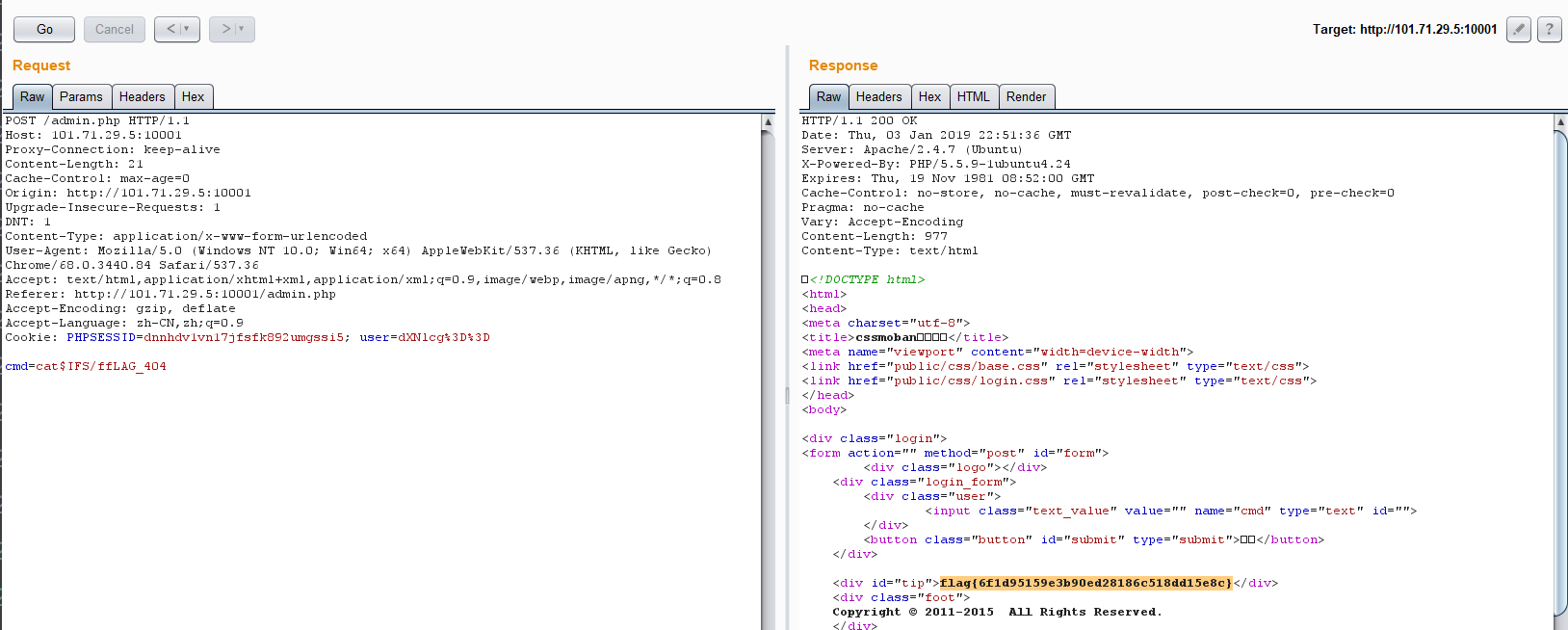Select the Response Raw tab

[x=828, y=96]
